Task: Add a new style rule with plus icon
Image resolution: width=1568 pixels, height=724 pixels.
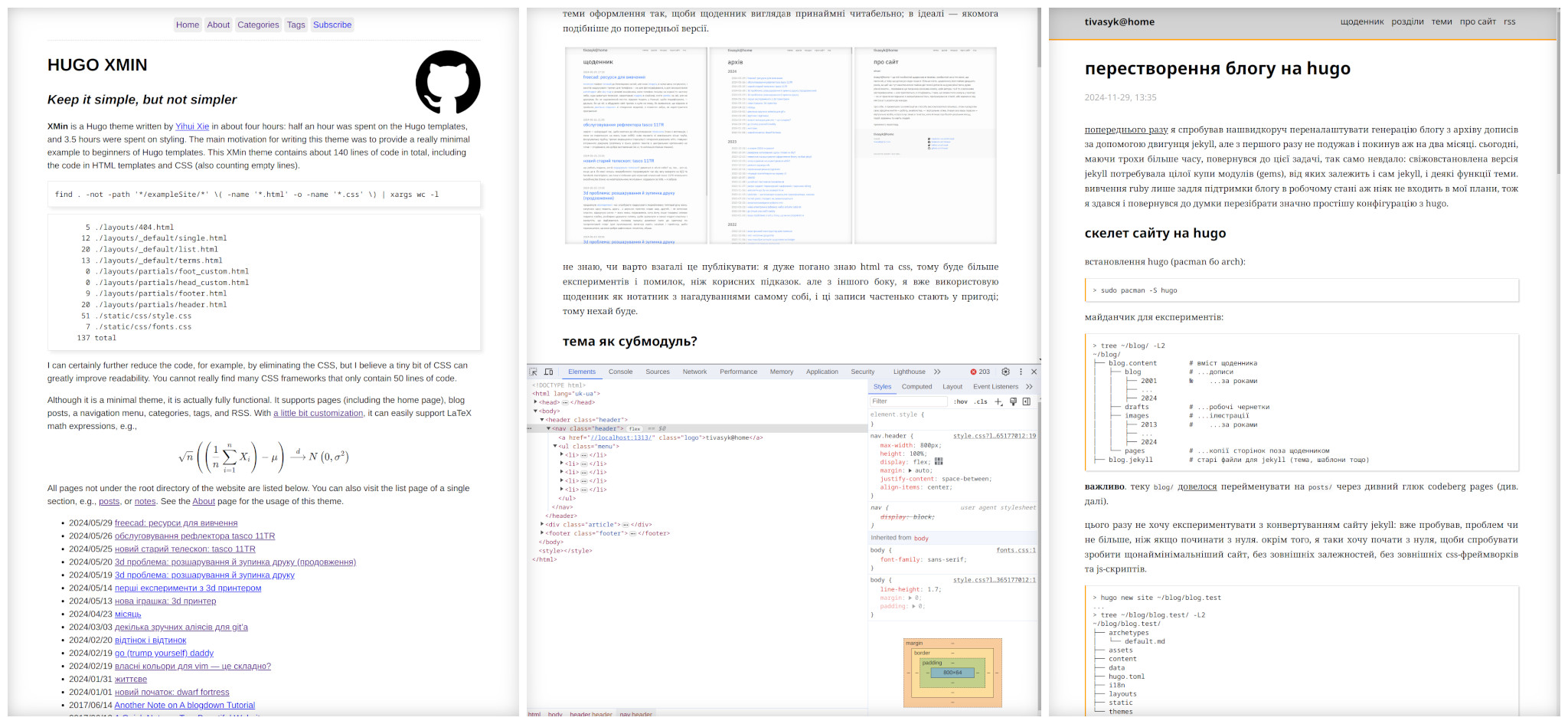Action: pyautogui.click(x=998, y=401)
